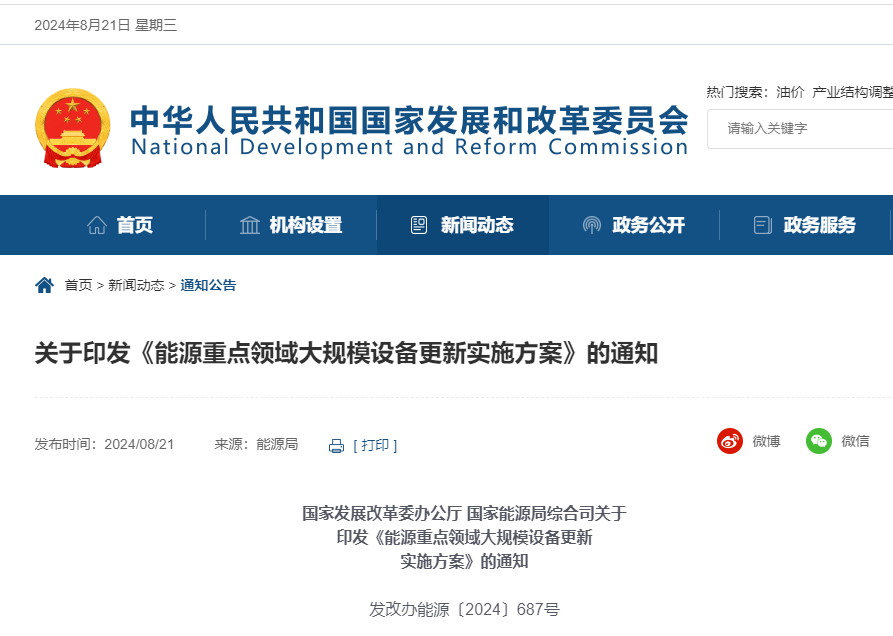This screenshot has width=893, height=636.
Task: Click [打印] to print the article
Action: pos(377,444)
